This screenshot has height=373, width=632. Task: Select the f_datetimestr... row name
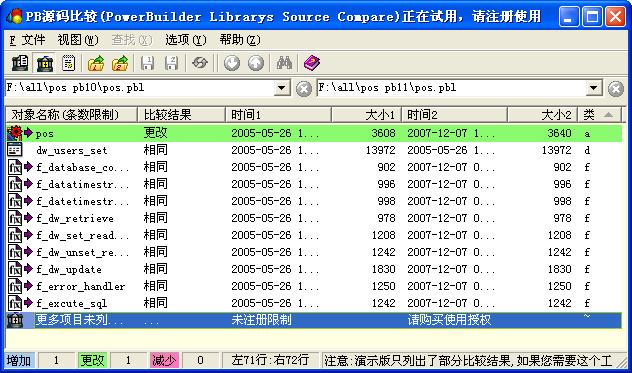[82, 202]
